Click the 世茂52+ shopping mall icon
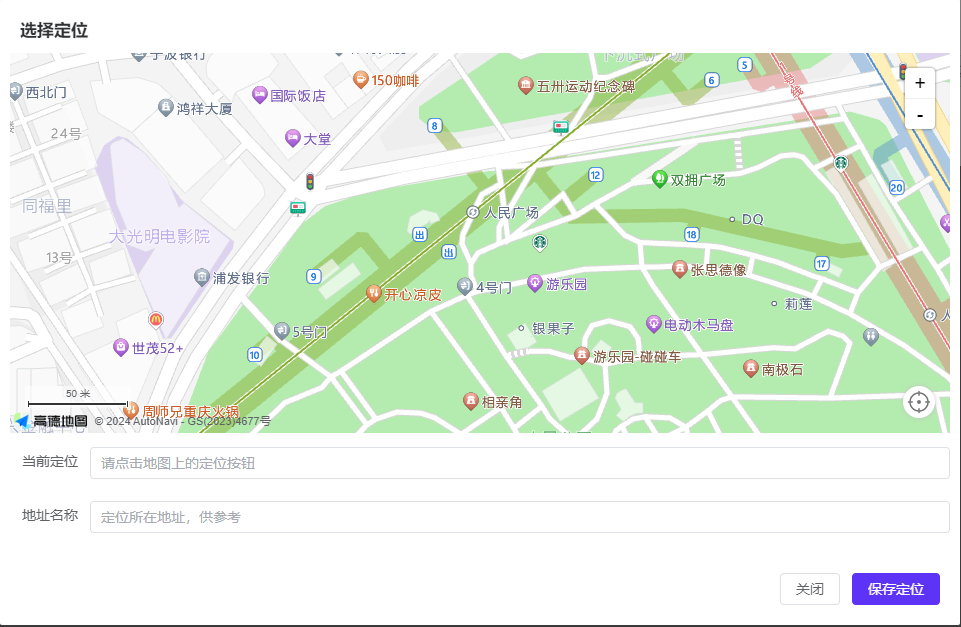The image size is (961, 627). click(121, 347)
